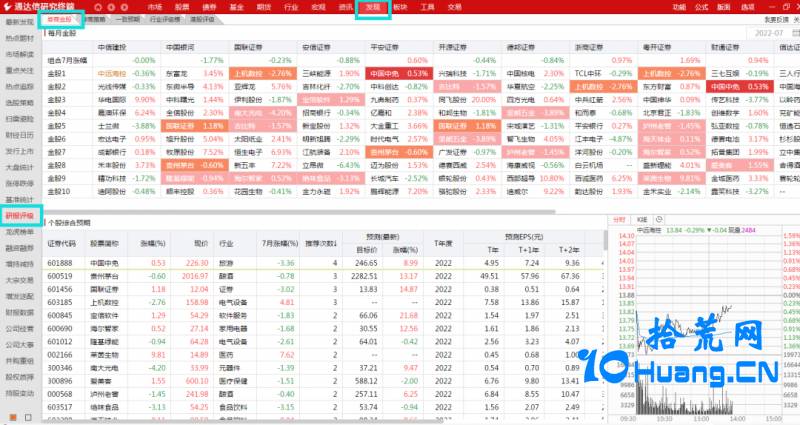Open 最新发现 in left sidebar

click(x=19, y=22)
